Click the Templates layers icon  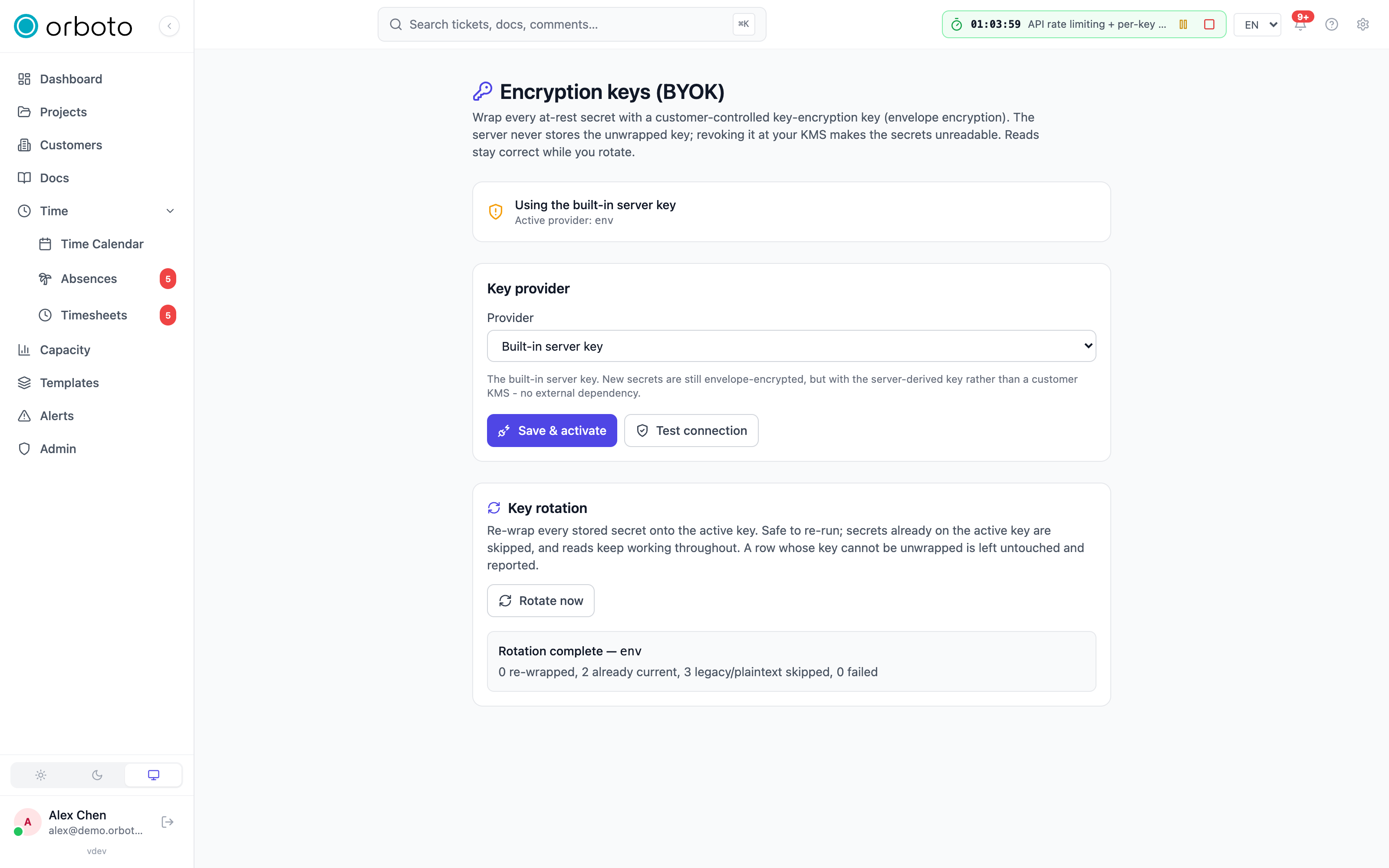pyautogui.click(x=24, y=383)
